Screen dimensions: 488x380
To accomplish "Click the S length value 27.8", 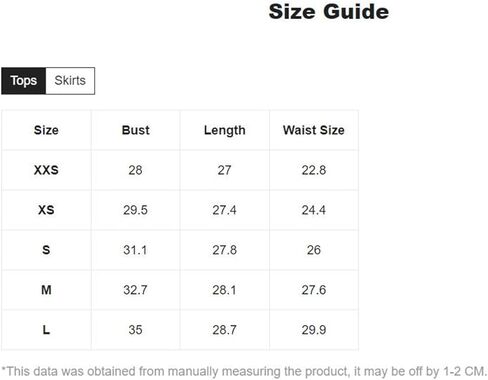I will click(x=225, y=250).
